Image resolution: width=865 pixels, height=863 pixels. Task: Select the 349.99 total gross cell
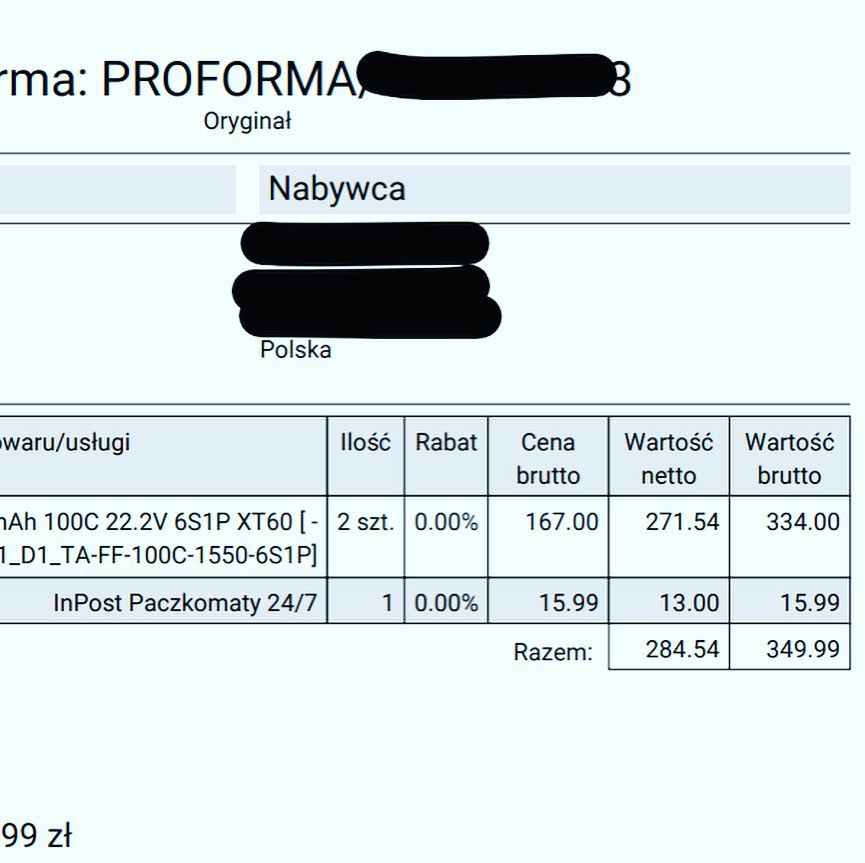803,649
